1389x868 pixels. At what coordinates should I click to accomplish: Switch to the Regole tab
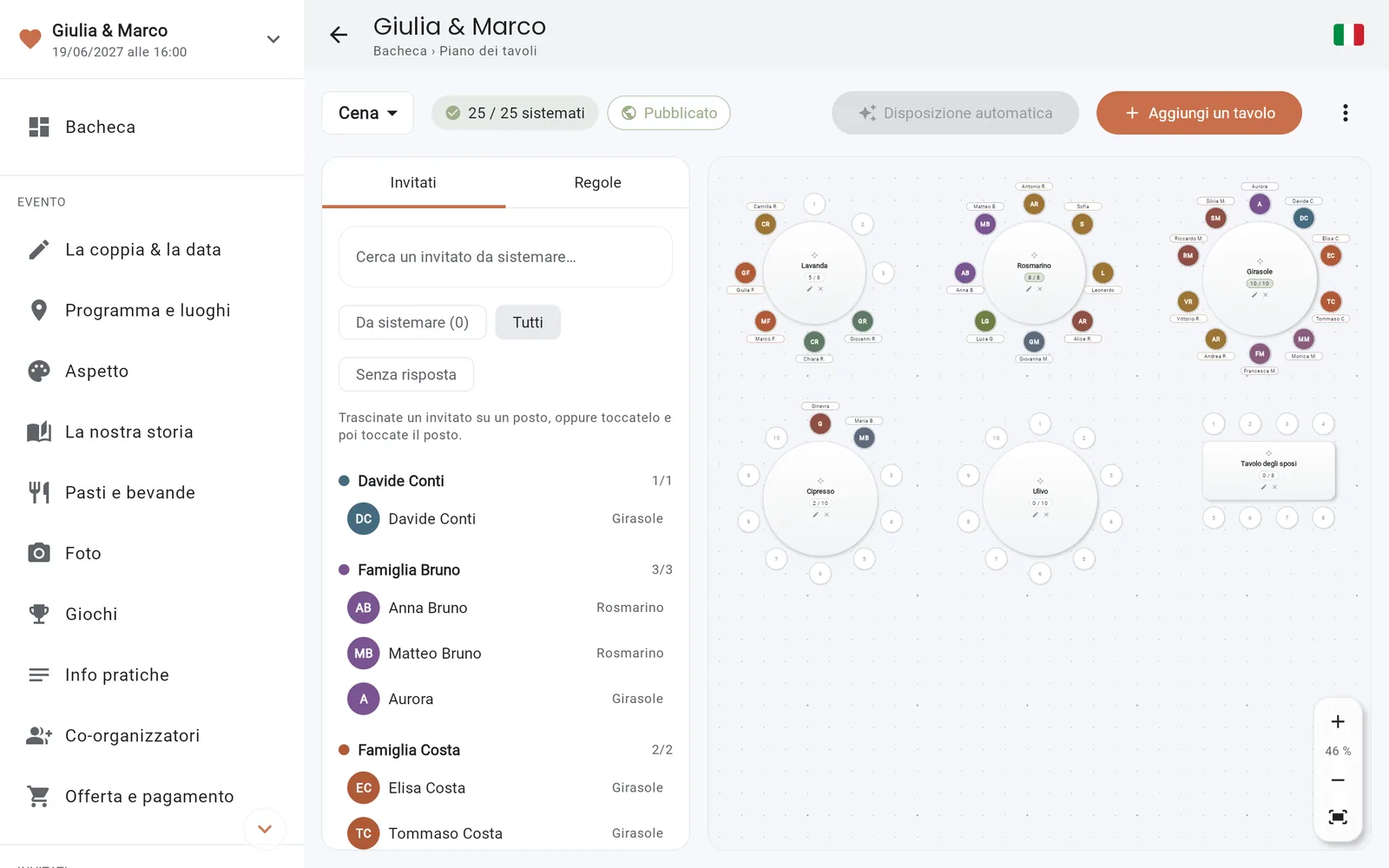pyautogui.click(x=597, y=182)
